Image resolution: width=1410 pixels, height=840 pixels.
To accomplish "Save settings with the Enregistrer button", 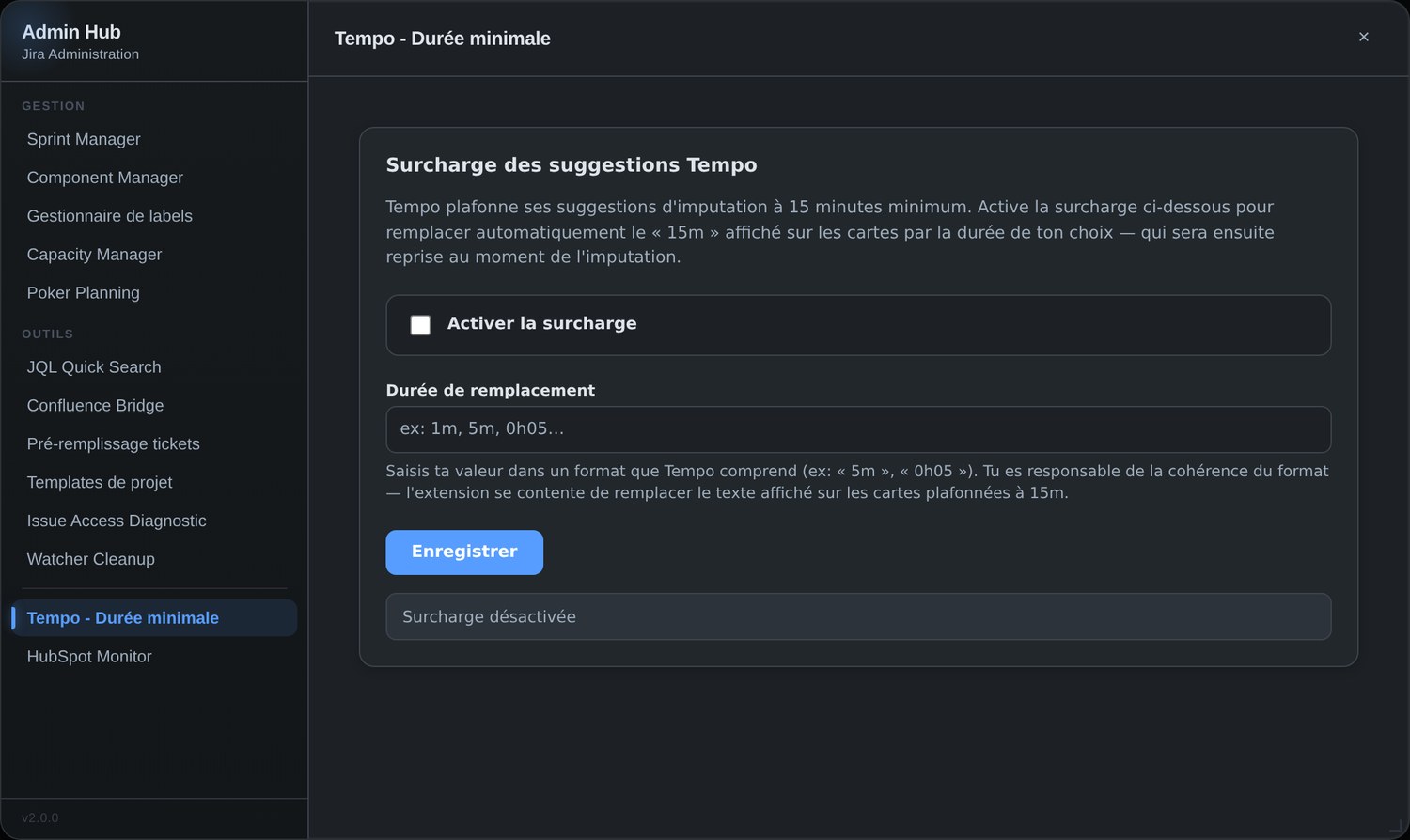I will pyautogui.click(x=464, y=552).
